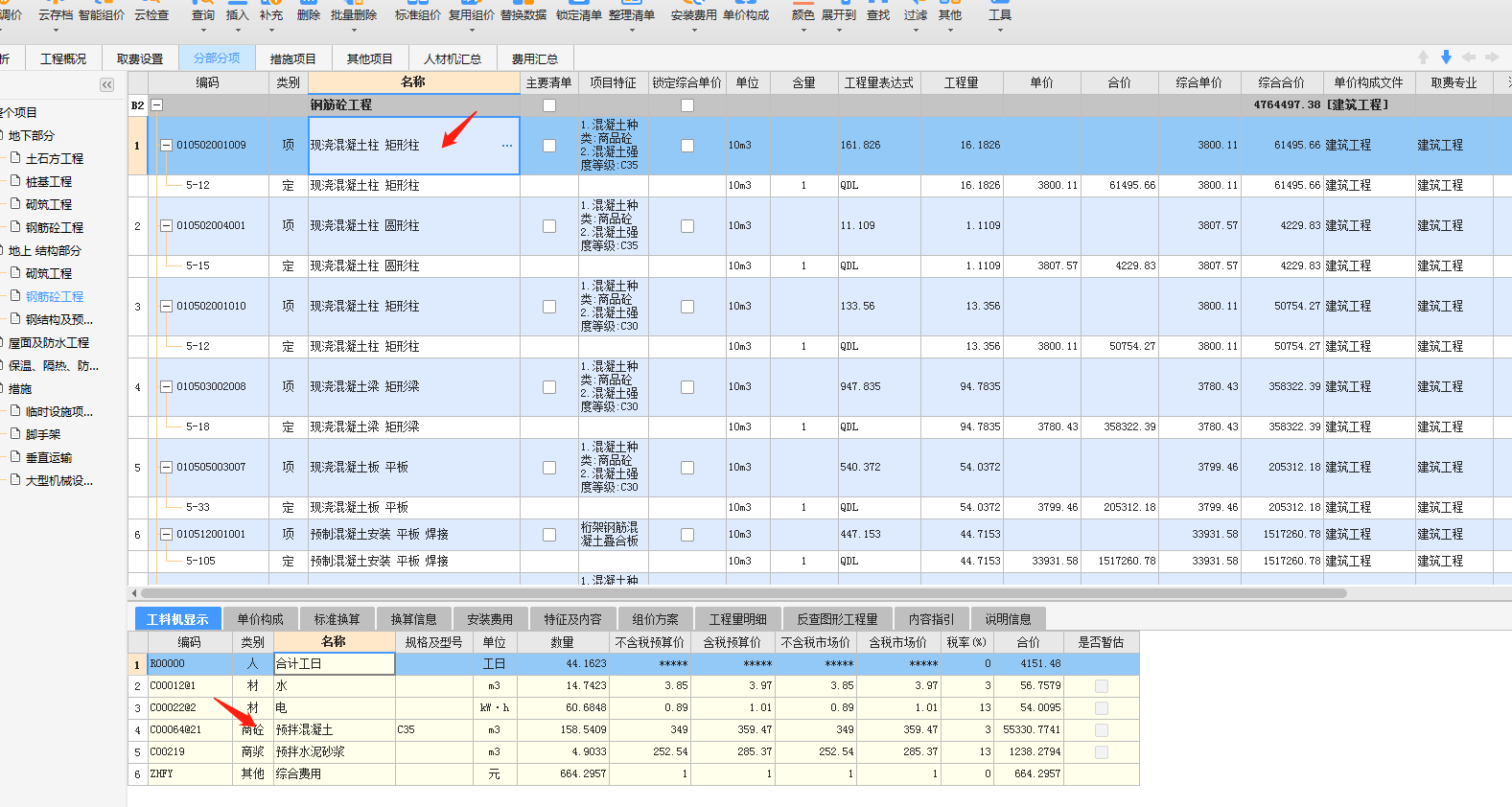The height and width of the screenshot is (807, 1512).
Task: Select 土石方工程 in the project tree
Action: [x=54, y=159]
